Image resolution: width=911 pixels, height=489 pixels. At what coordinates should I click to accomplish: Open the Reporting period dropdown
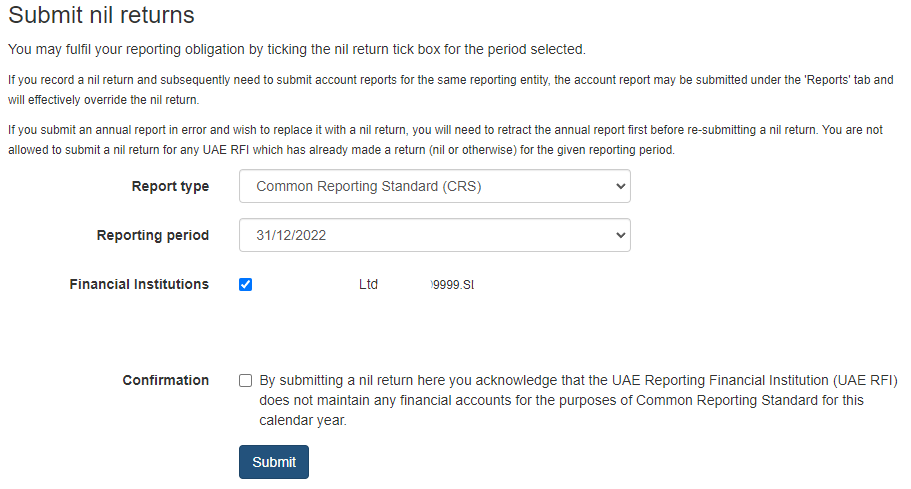[x=435, y=235]
